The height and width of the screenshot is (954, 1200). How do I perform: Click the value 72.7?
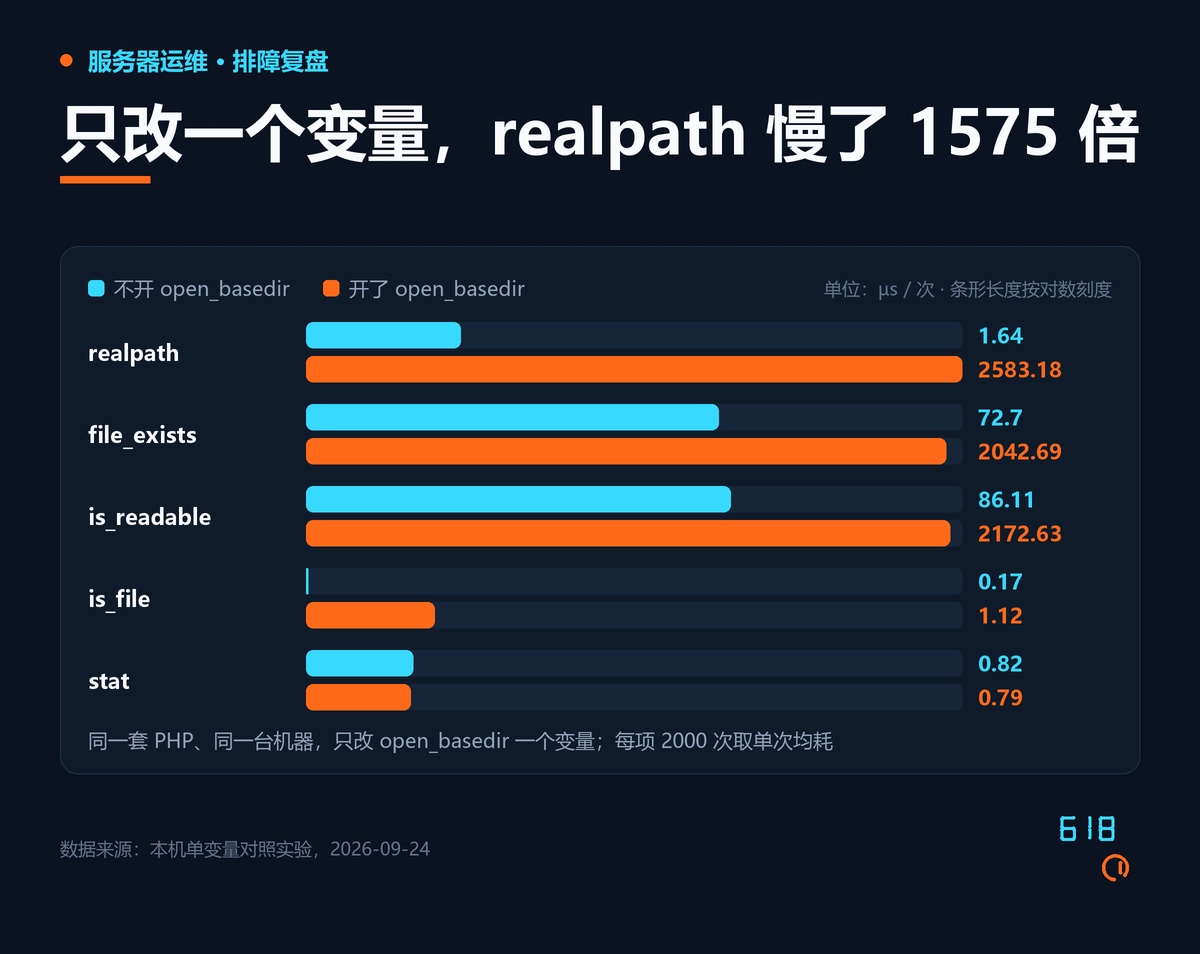pyautogui.click(x=1000, y=418)
